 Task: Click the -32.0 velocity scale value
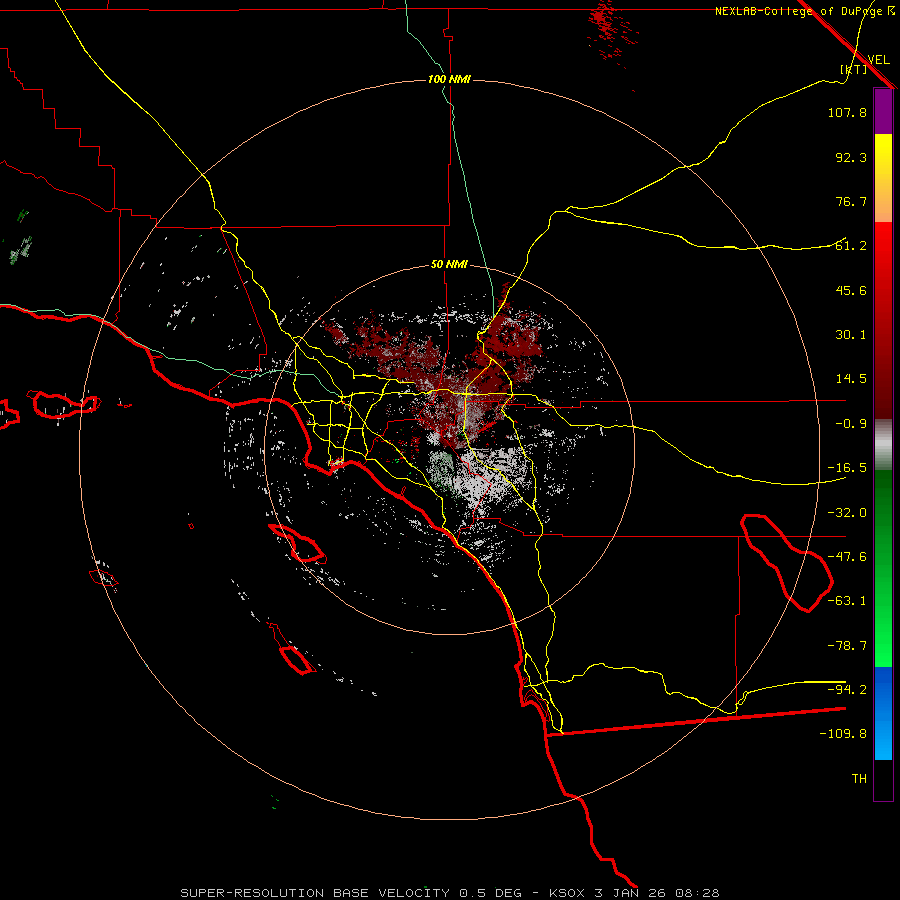(x=847, y=513)
